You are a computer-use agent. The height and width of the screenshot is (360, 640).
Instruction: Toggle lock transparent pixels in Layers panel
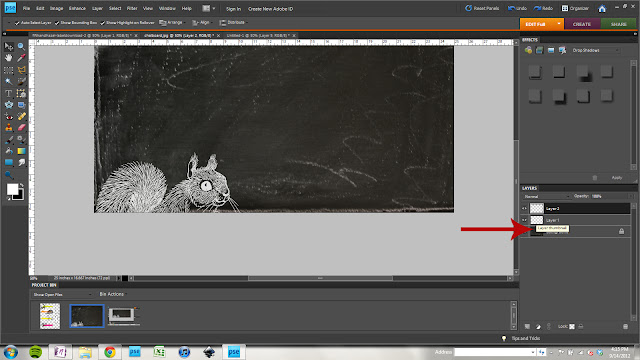point(572,327)
